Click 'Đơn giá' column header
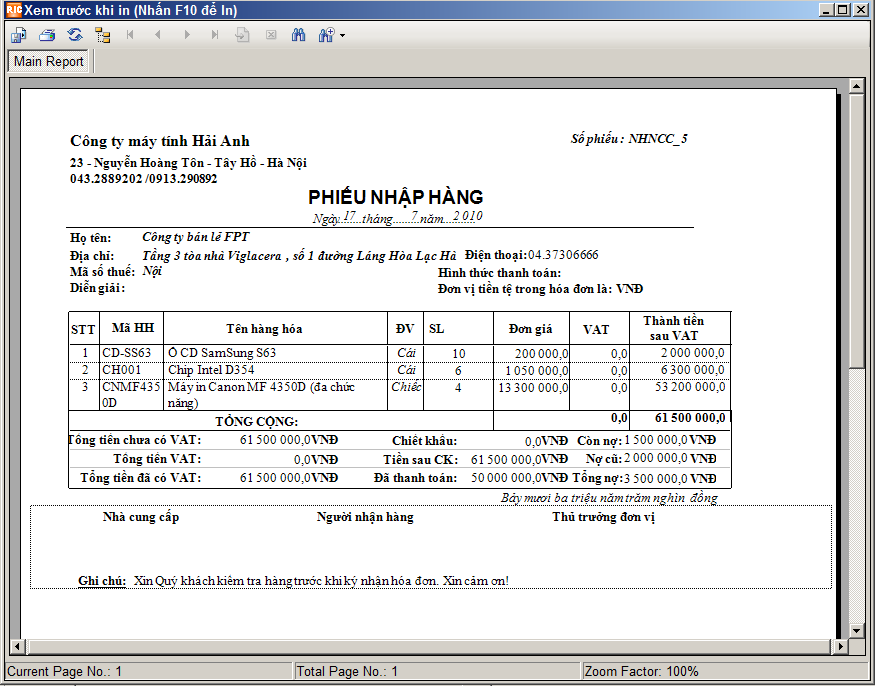This screenshot has height=686, width=875. click(x=530, y=329)
